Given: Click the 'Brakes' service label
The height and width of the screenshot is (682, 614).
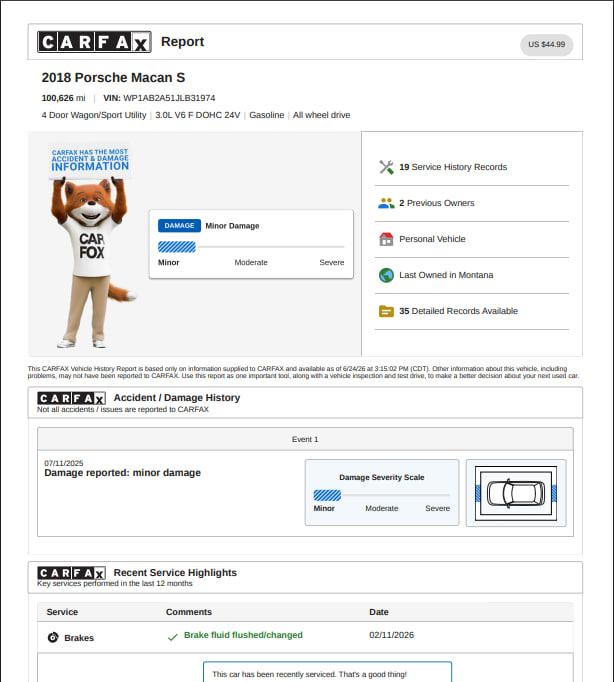Looking at the screenshot, I should coord(79,638).
